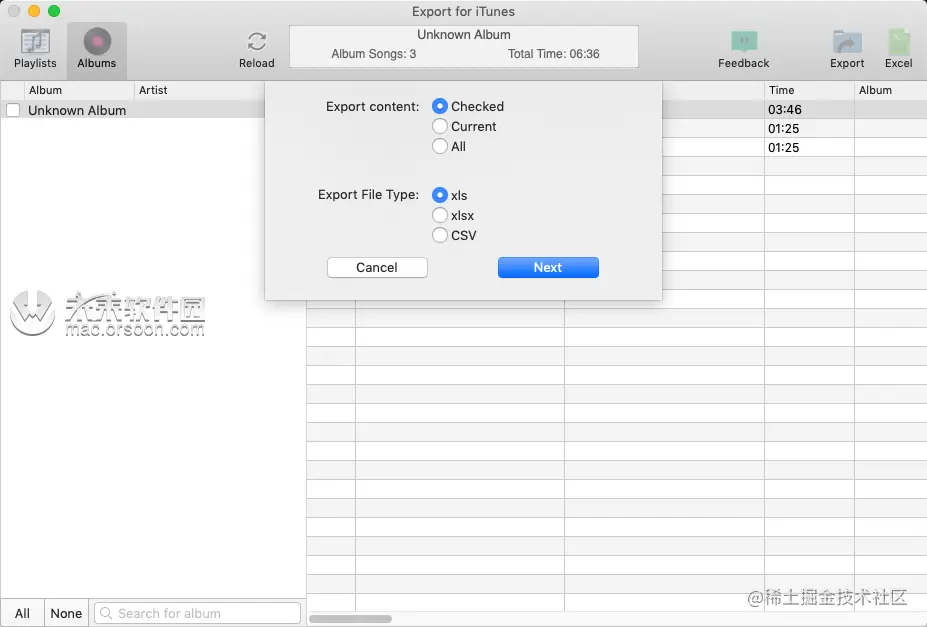The width and height of the screenshot is (927, 627).
Task: Click the Time column header
Action: pos(809,90)
